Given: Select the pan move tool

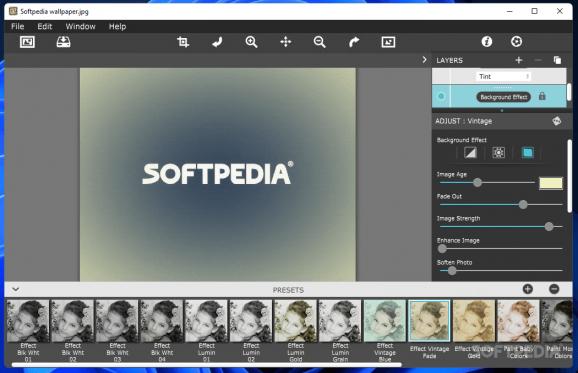Looking at the screenshot, I should click(286, 42).
